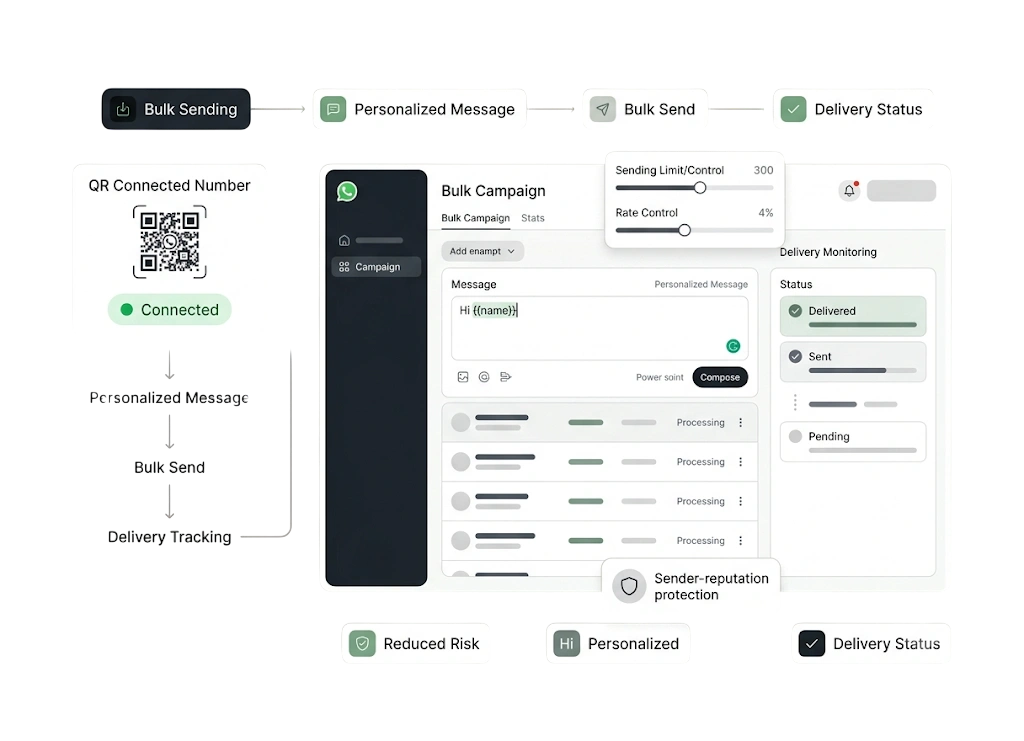Image resolution: width=1024 pixels, height=741 pixels.
Task: Select the Sent status card
Action: [853, 362]
